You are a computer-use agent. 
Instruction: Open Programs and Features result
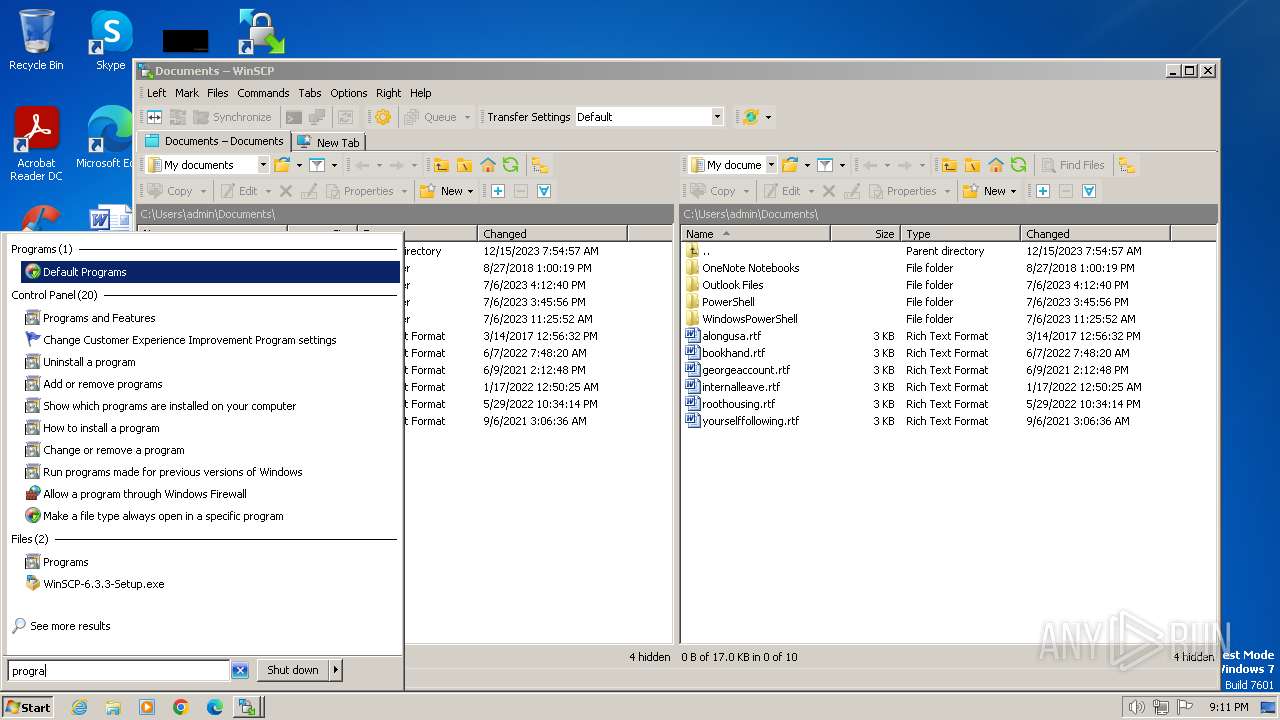[x=99, y=318]
